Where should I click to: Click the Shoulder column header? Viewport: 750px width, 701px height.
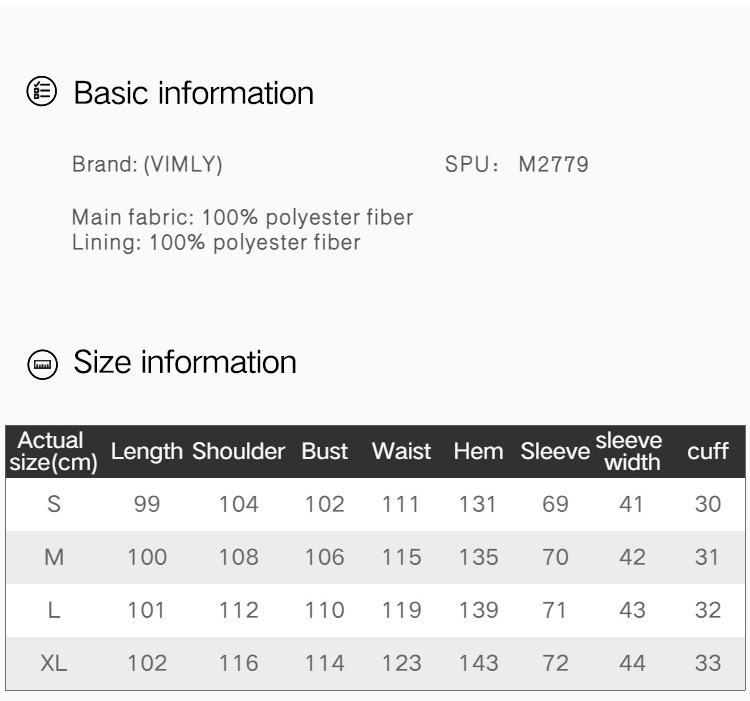pos(238,452)
